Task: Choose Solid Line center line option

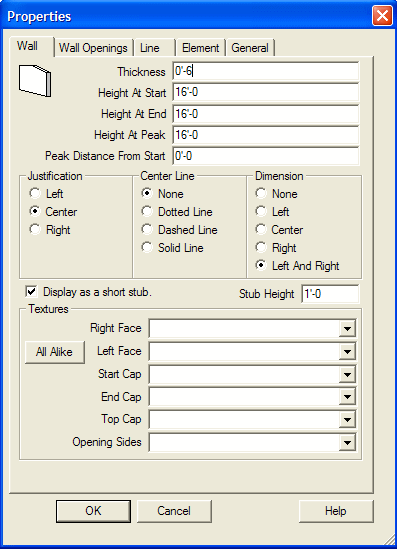Action: [x=147, y=248]
